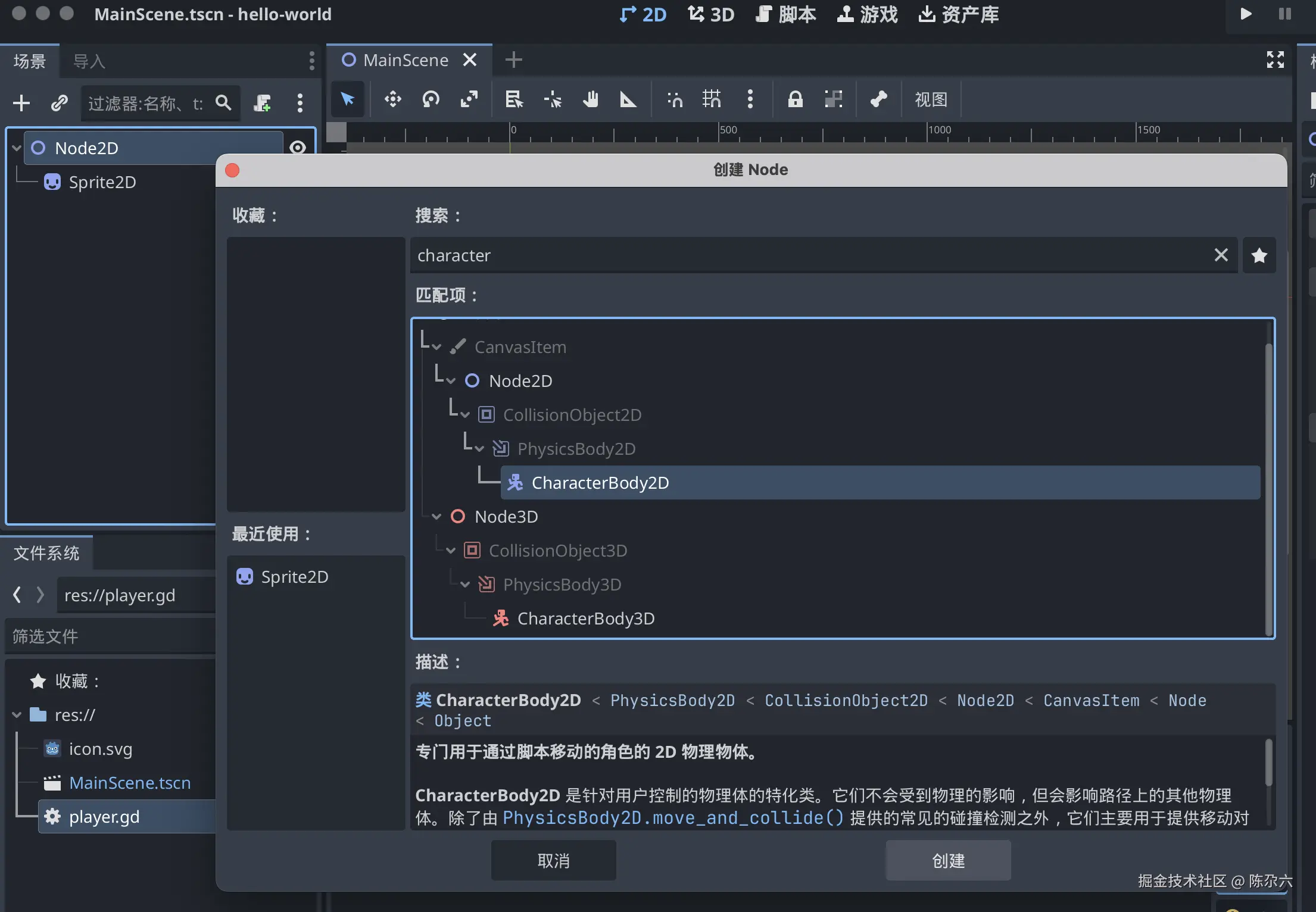Switch to the 3D workspace
Screen dimensions: 1316x912
point(711,14)
